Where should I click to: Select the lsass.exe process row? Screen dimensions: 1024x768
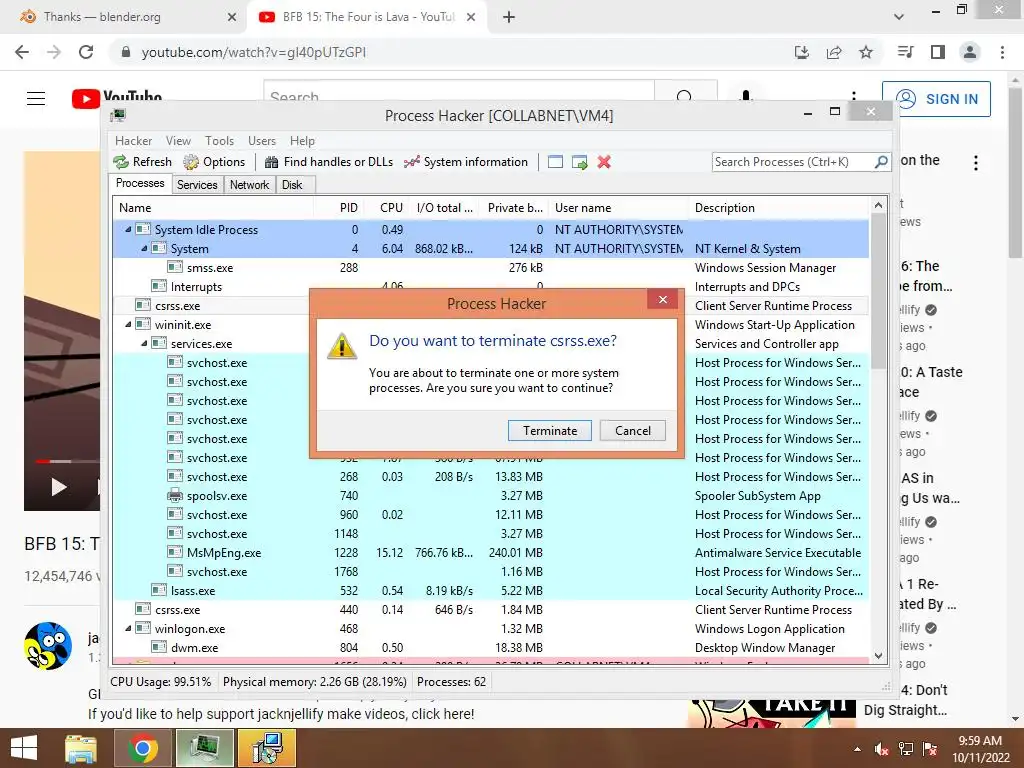tap(490, 590)
